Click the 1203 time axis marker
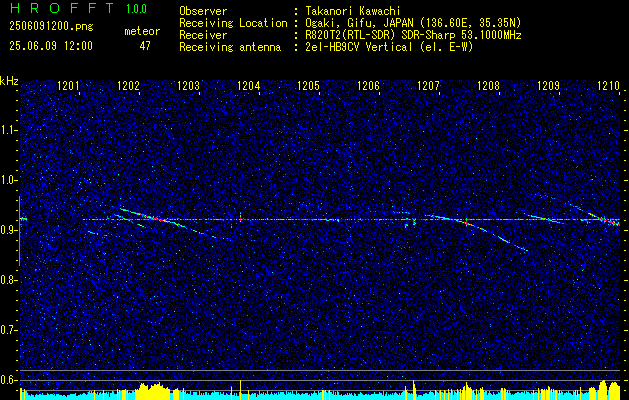This screenshot has width=629, height=400. coord(189,86)
